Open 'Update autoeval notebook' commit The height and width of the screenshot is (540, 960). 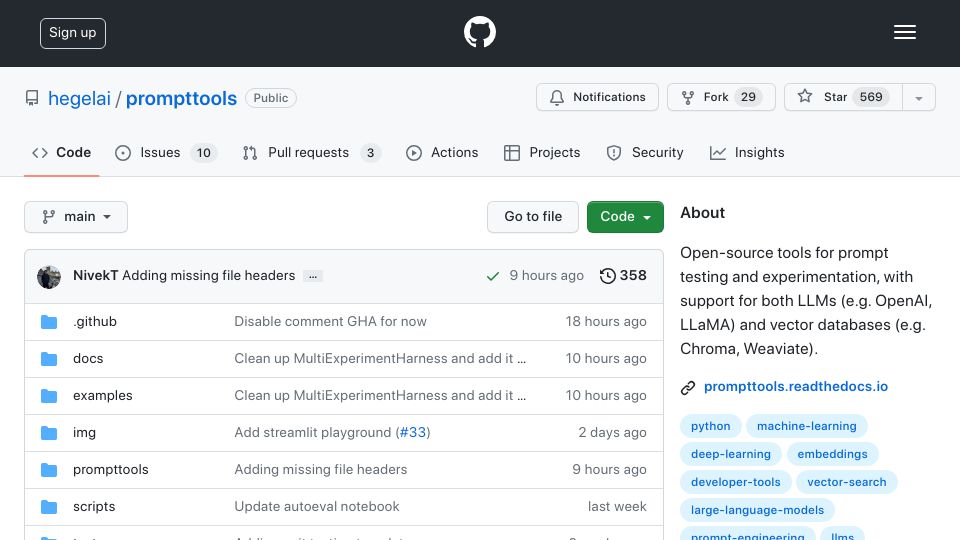317,506
